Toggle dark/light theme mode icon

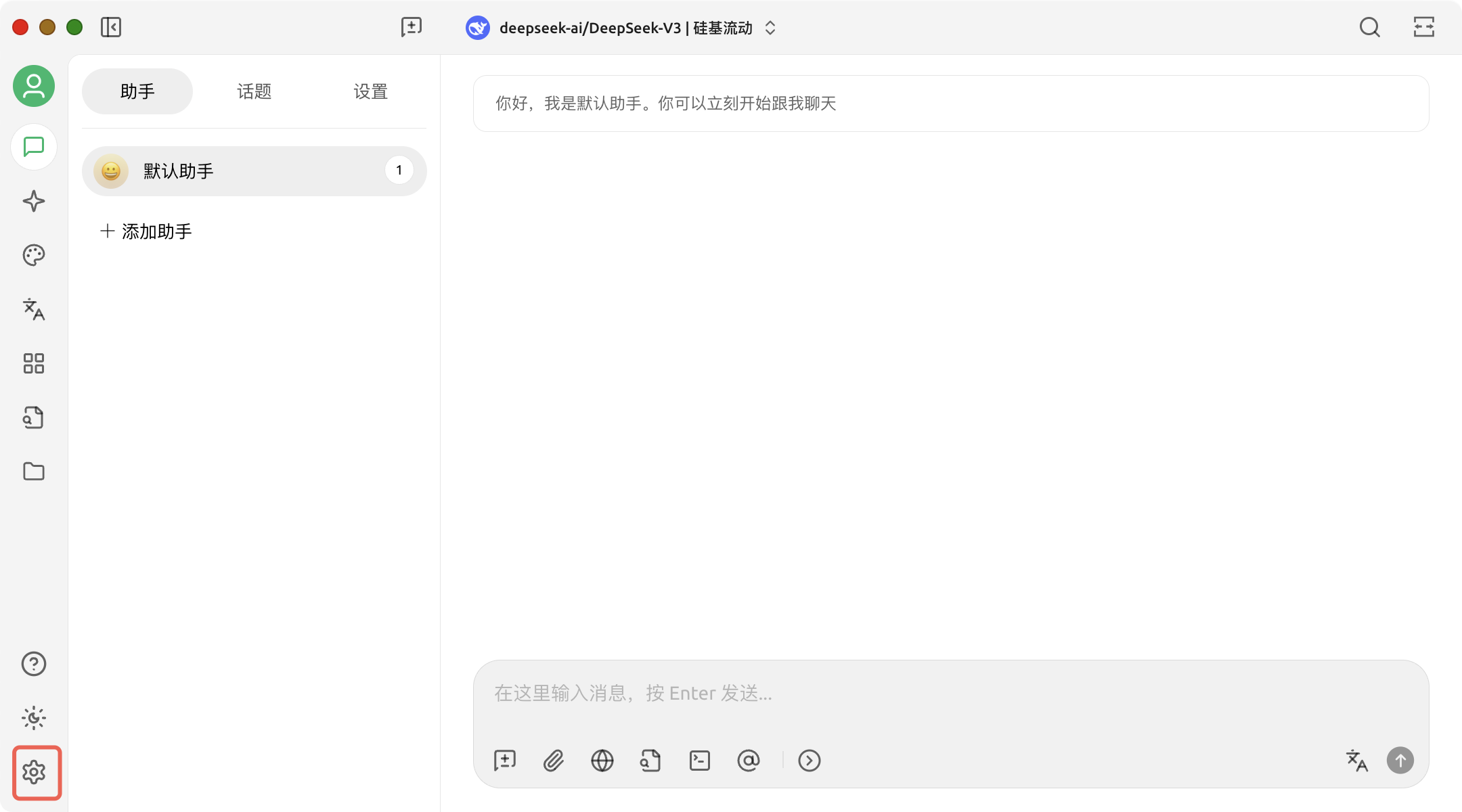point(34,718)
